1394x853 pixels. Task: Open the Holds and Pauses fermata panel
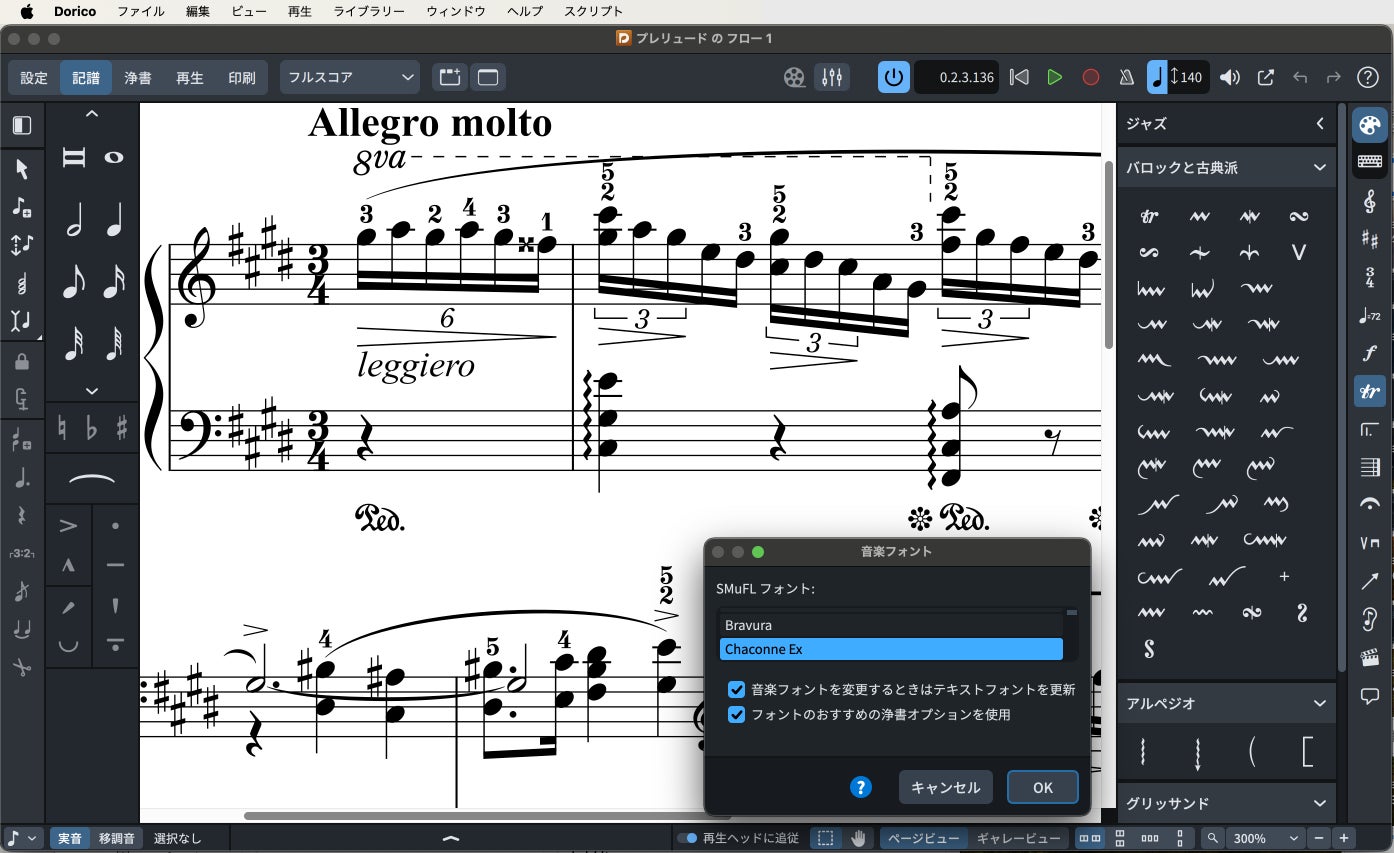(1369, 505)
